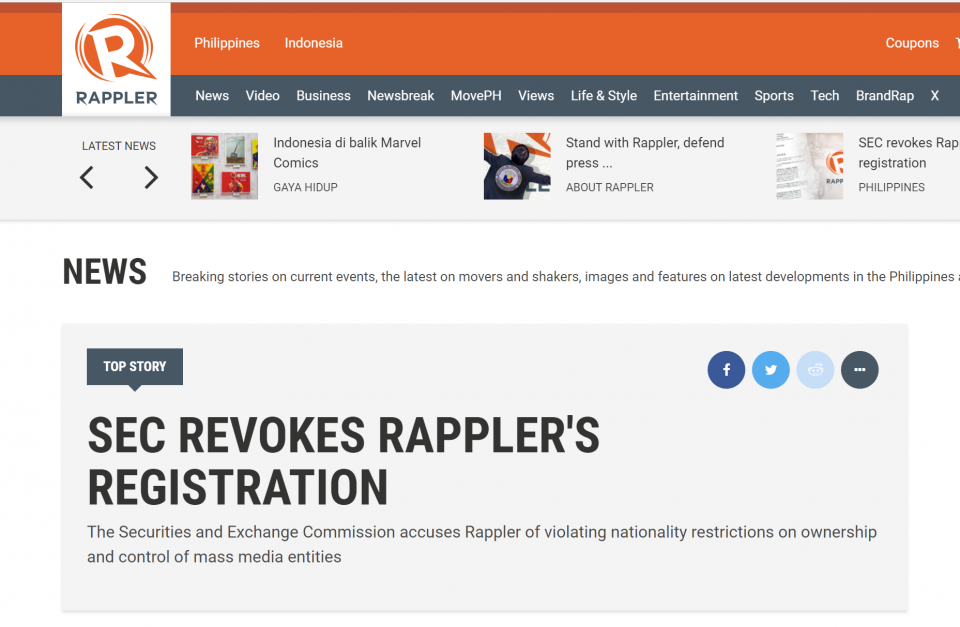Go to the MovePH section
The height and width of the screenshot is (627, 960).
(476, 96)
